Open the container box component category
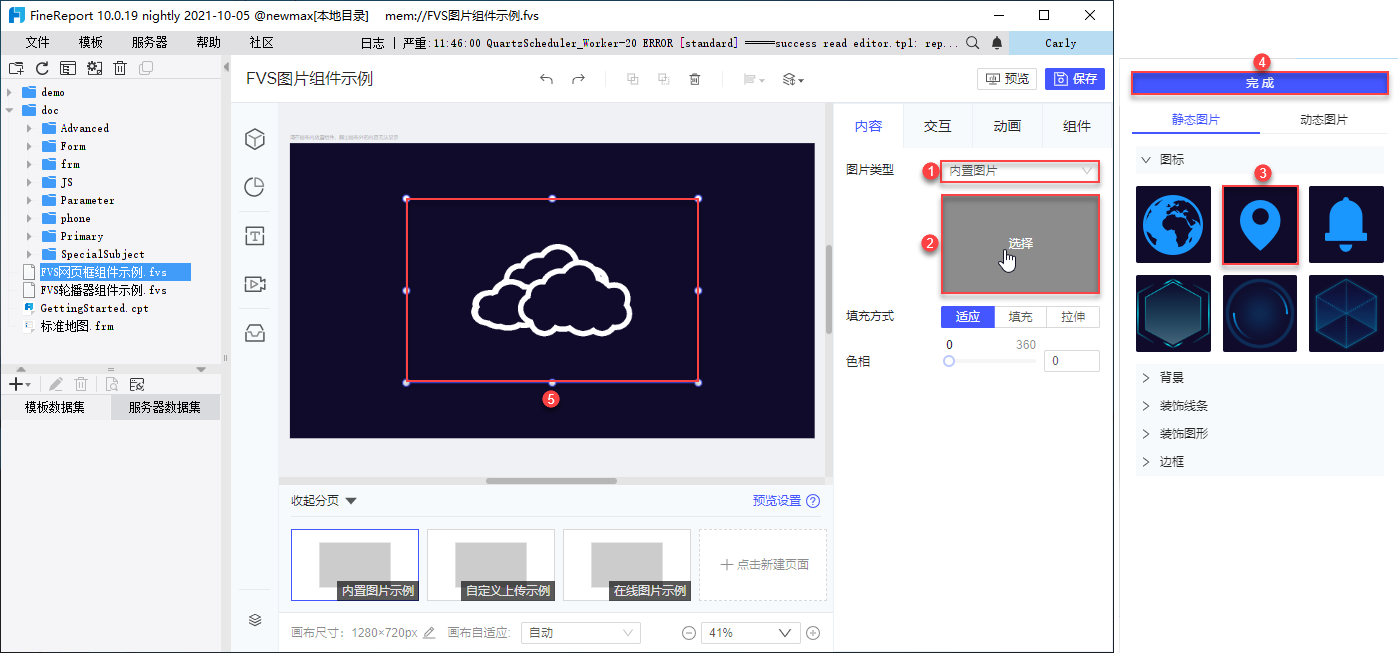The image size is (1398, 653). click(255, 333)
